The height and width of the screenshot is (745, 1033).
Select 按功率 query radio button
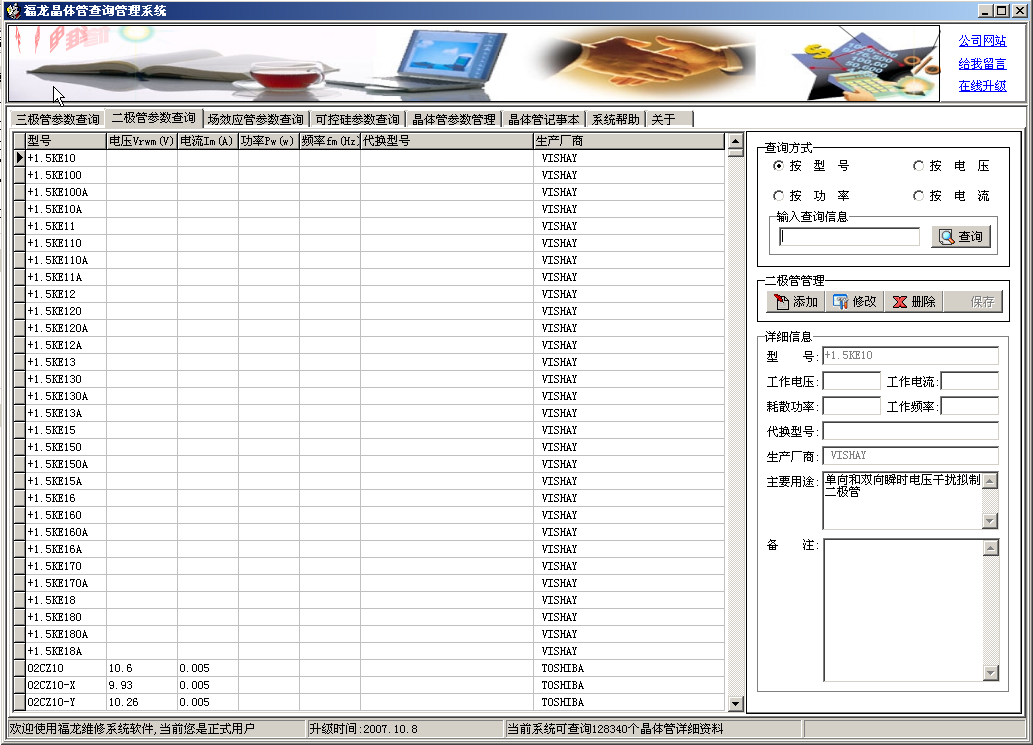pos(779,196)
